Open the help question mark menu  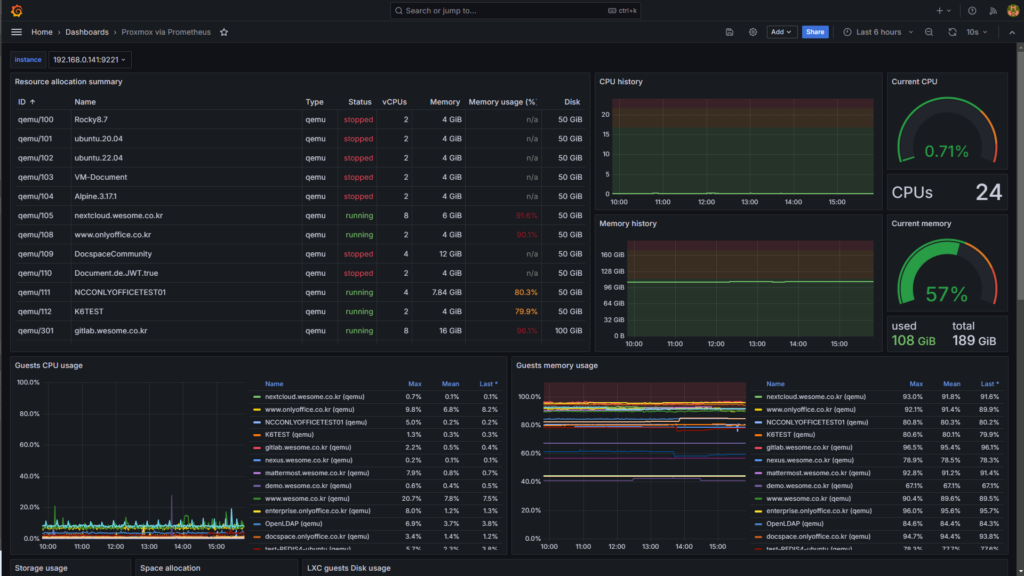[972, 10]
